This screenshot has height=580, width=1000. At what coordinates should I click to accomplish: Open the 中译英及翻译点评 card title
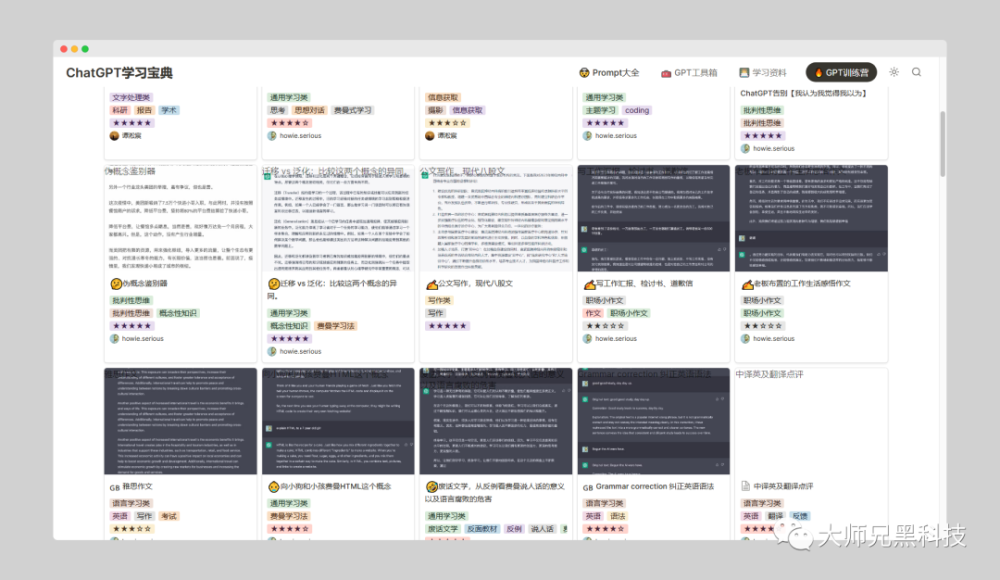click(783, 487)
